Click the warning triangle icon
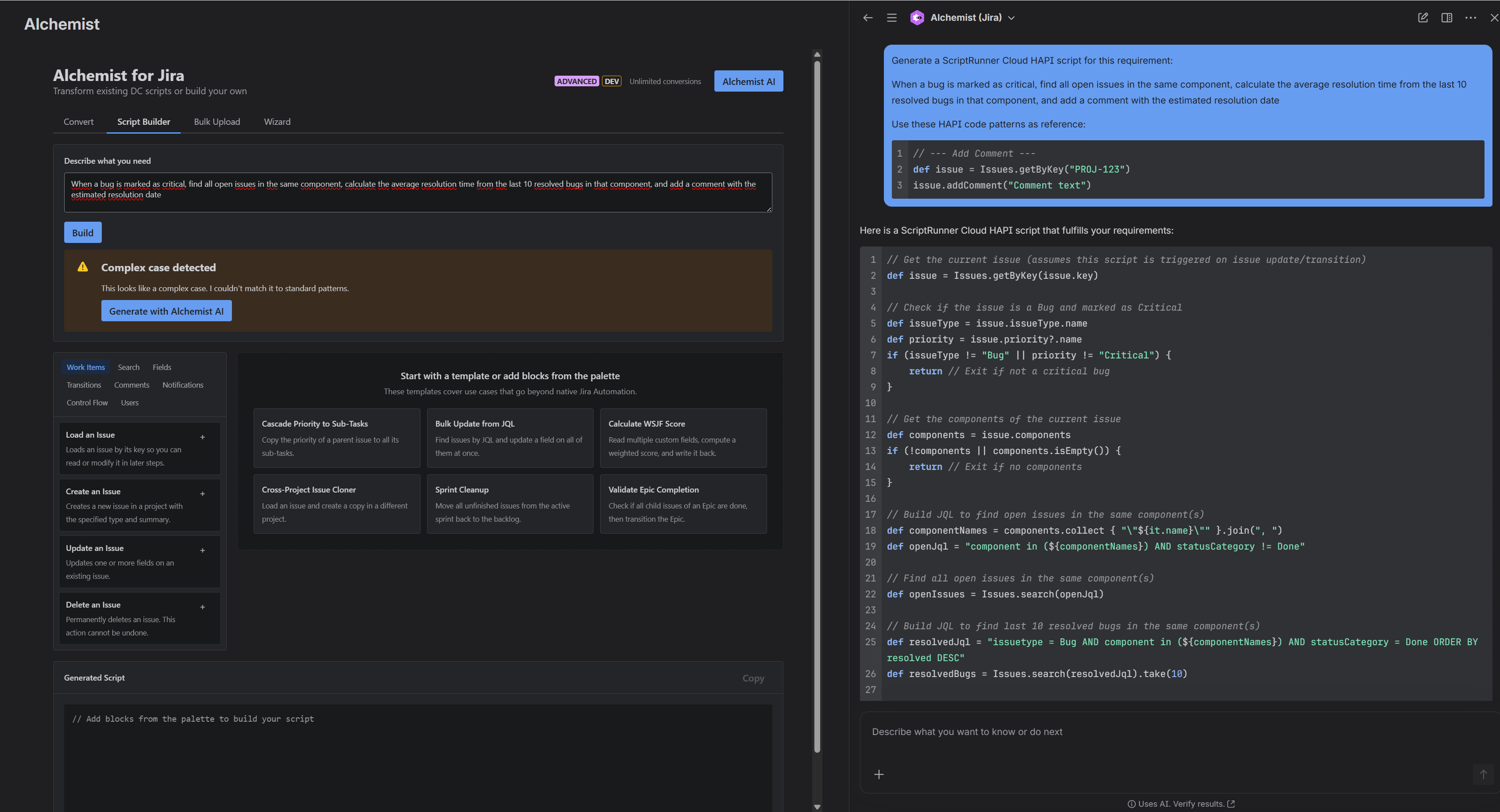1500x812 pixels. coord(83,266)
